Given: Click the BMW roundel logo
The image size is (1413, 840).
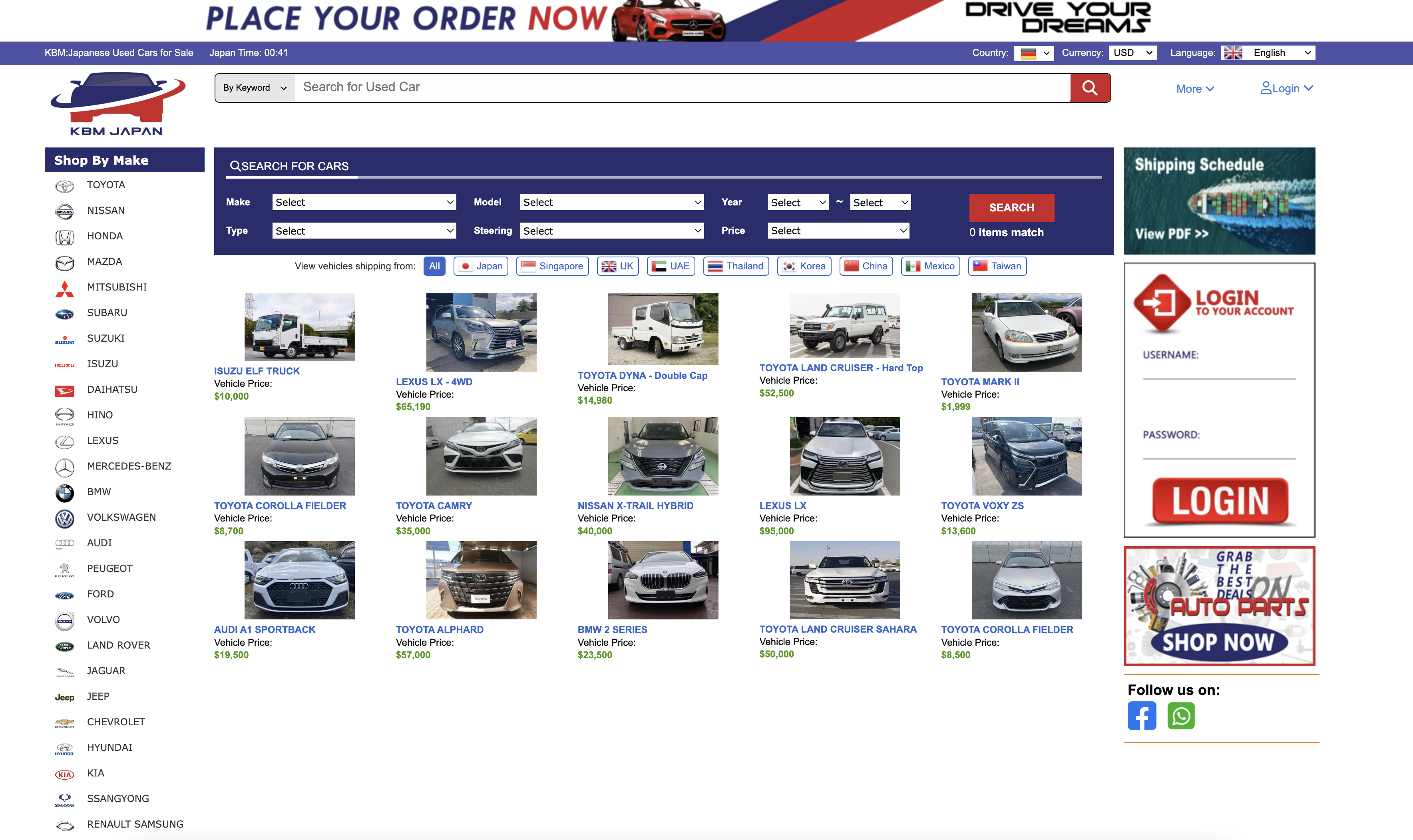Looking at the screenshot, I should pos(64,493).
